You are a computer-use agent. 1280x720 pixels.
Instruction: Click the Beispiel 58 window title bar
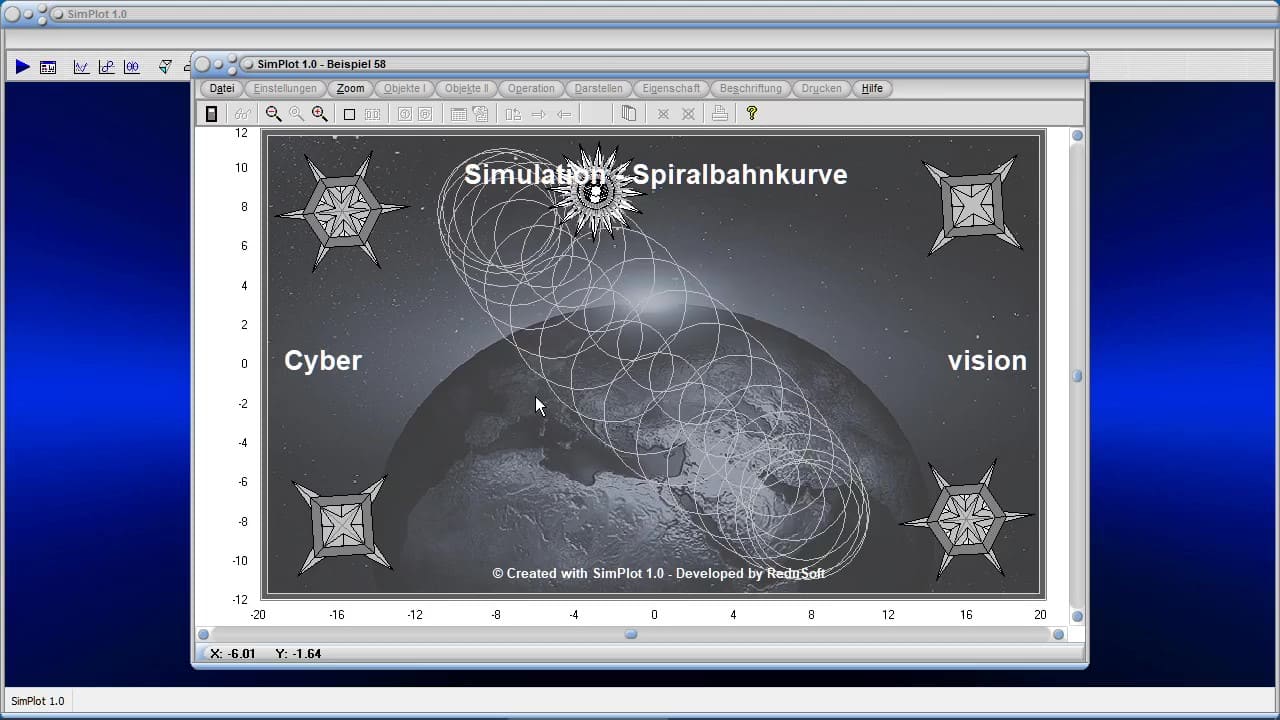coord(640,64)
